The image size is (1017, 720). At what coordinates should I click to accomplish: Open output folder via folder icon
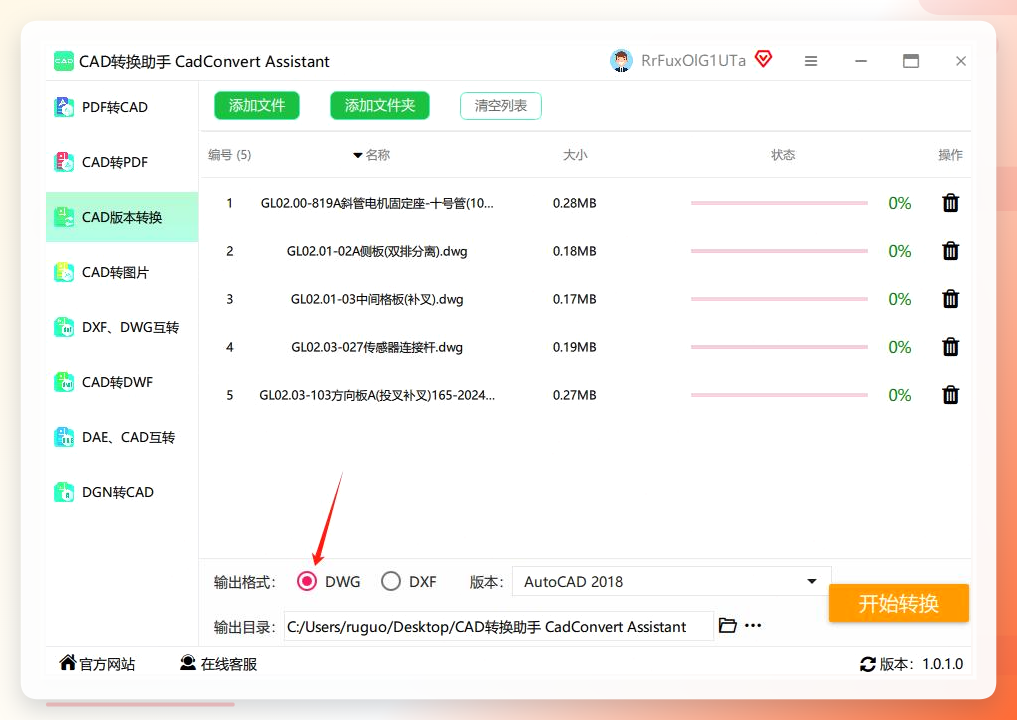tap(728, 626)
